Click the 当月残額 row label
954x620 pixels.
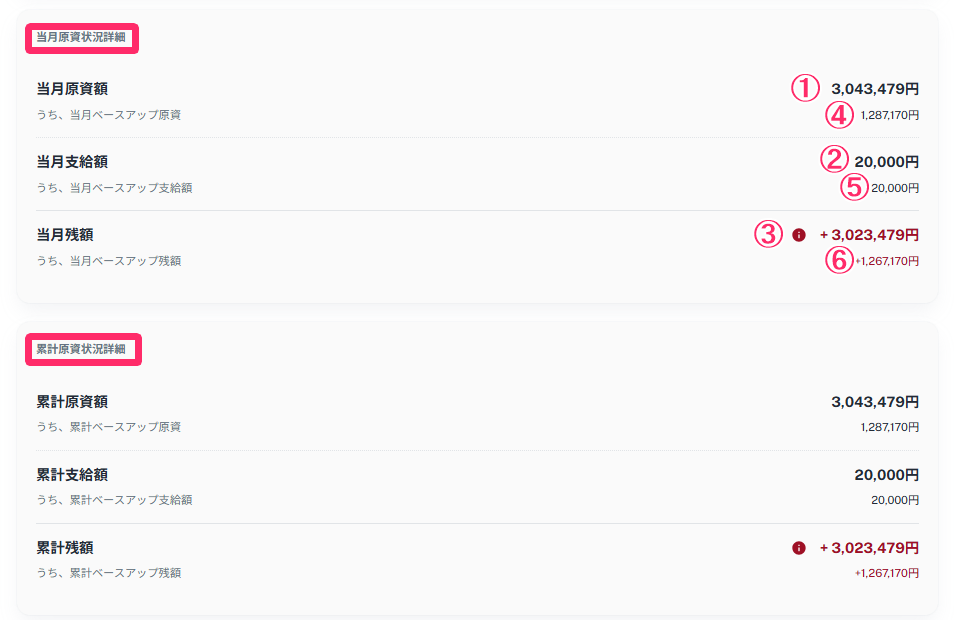[x=65, y=235]
